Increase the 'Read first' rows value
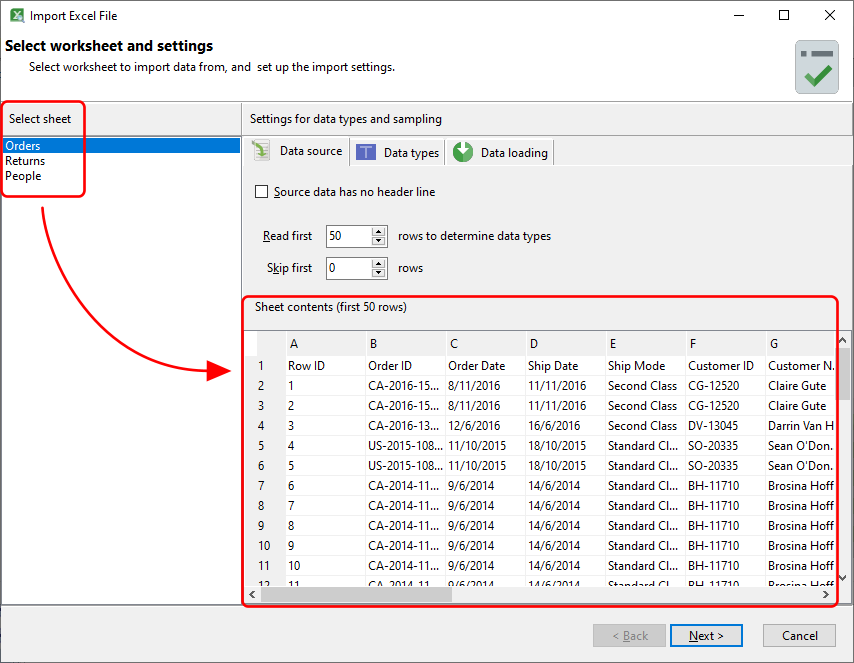This screenshot has height=663, width=854. tap(379, 232)
